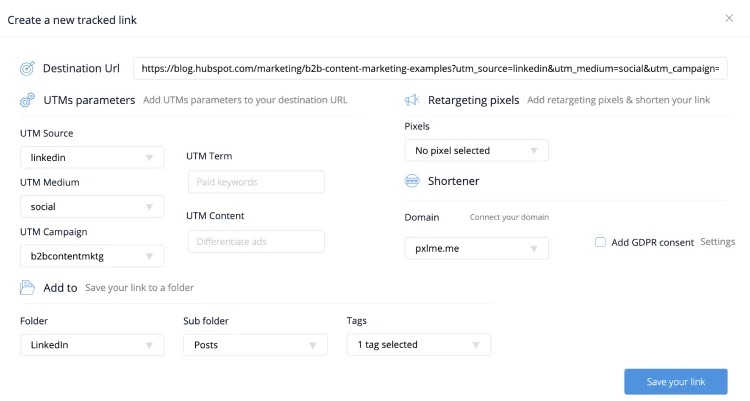750x401 pixels.
Task: Click into the UTM Term field
Action: click(256, 182)
